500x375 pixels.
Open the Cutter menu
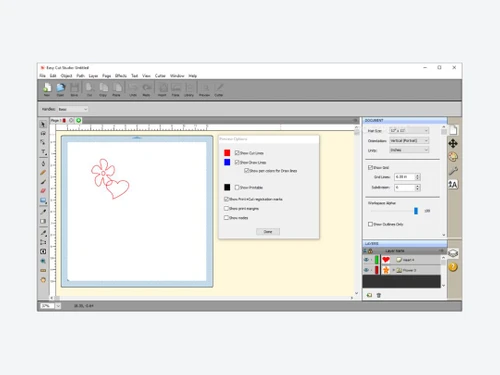click(160, 76)
